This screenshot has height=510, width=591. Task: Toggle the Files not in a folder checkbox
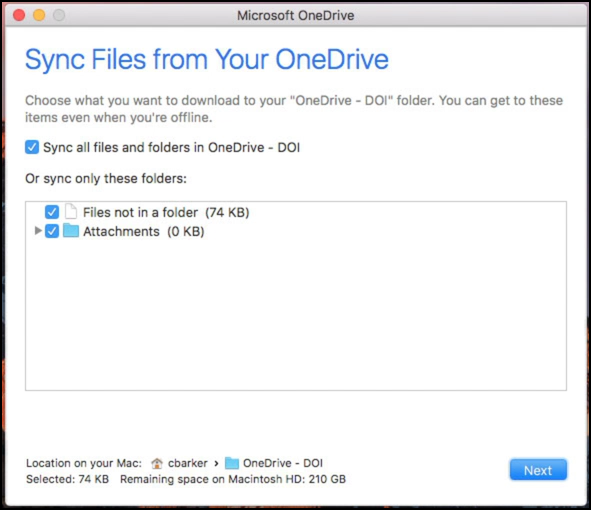(x=52, y=212)
